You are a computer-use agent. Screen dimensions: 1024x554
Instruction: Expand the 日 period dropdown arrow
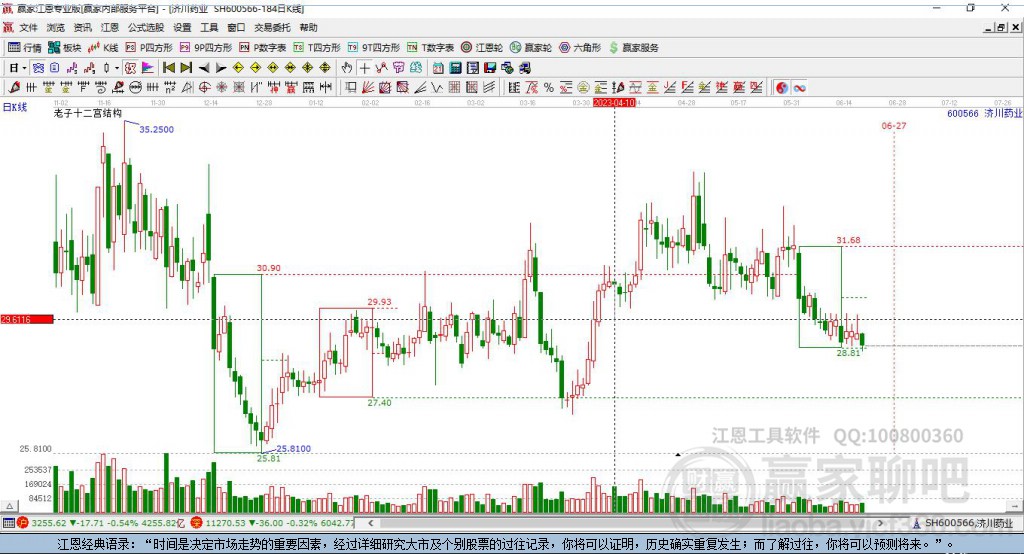24,68
